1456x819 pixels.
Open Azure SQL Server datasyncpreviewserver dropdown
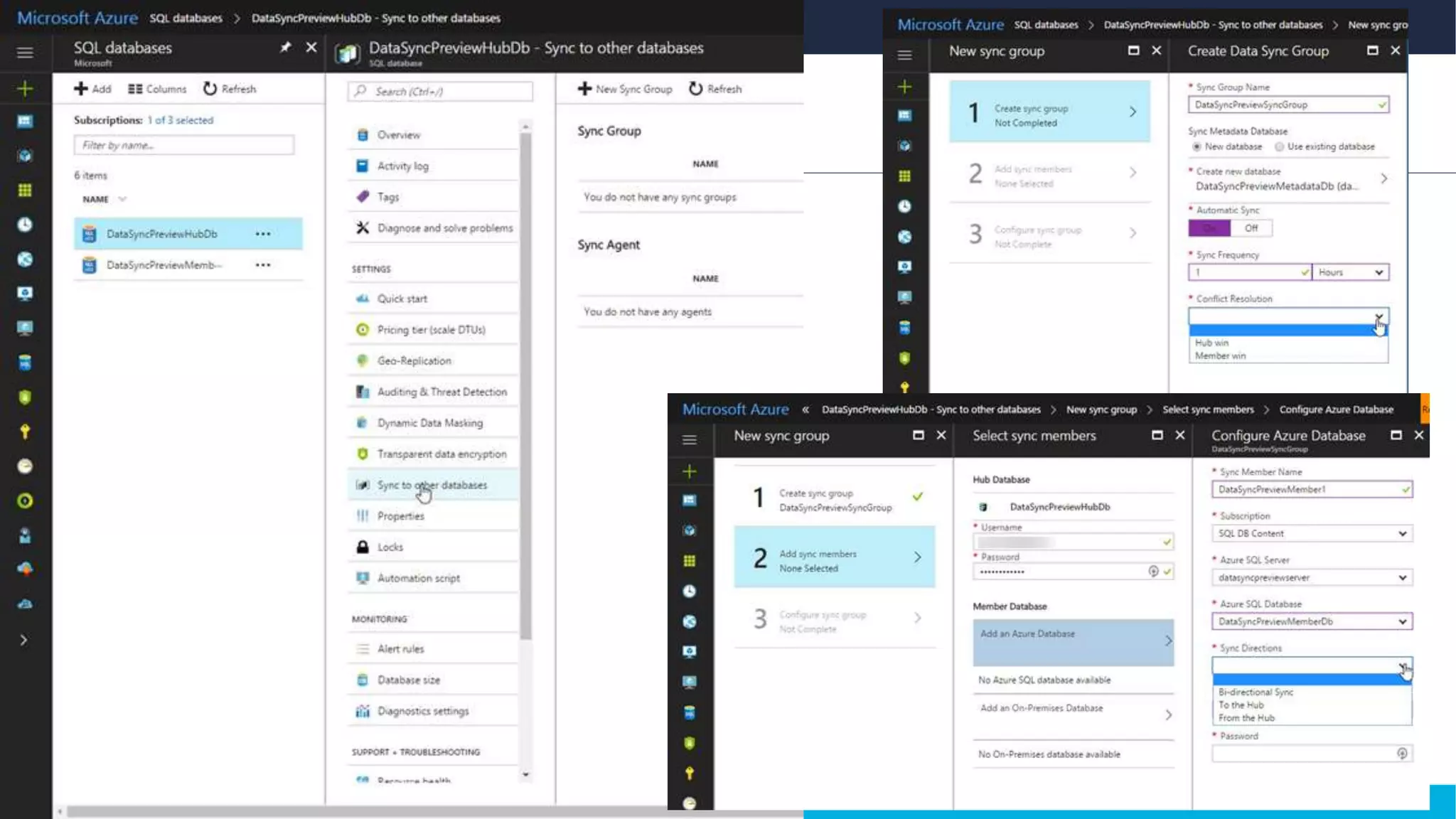coord(1312,577)
